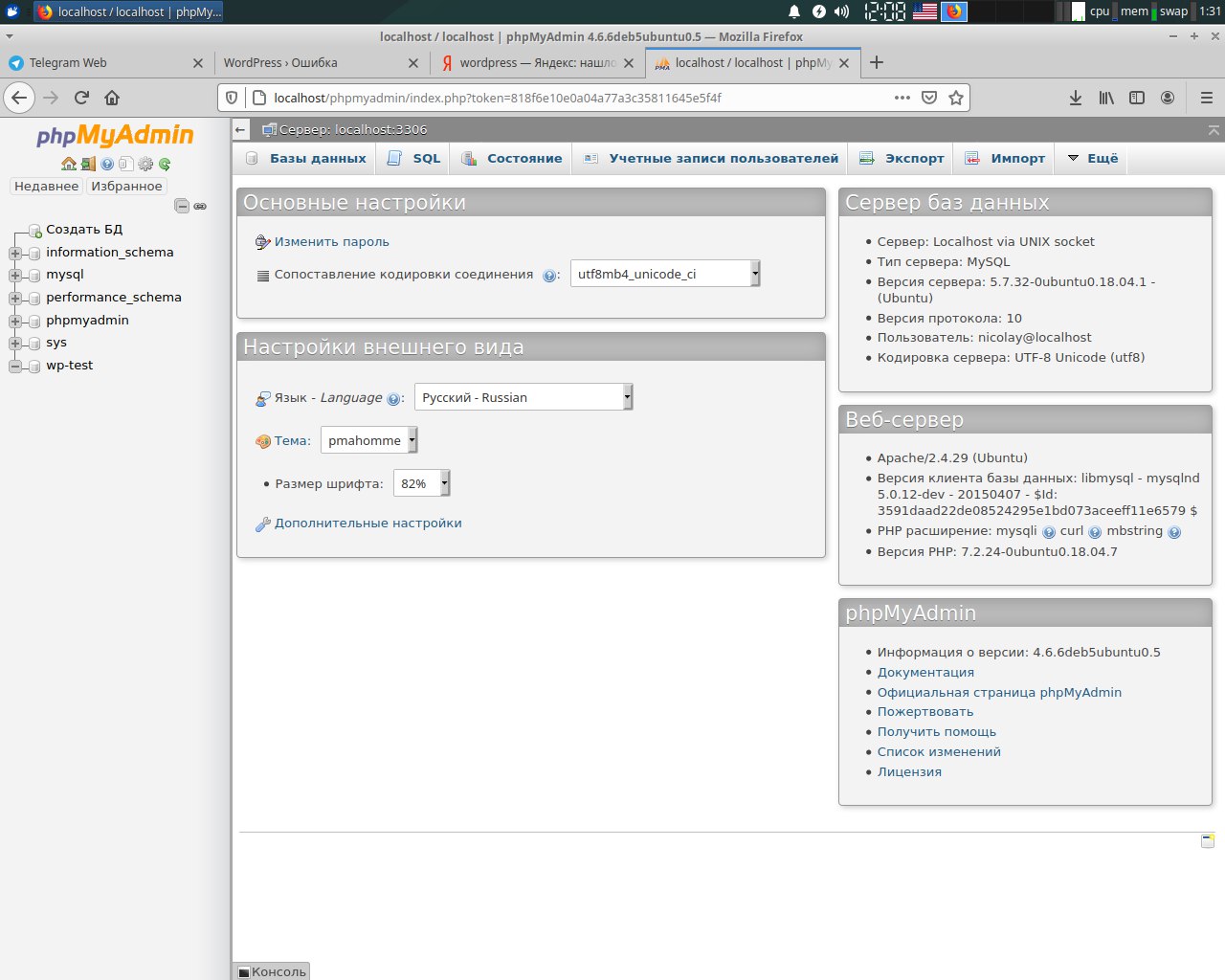Go to the Firefox home page
This screenshot has width=1225, height=980.
click(112, 98)
